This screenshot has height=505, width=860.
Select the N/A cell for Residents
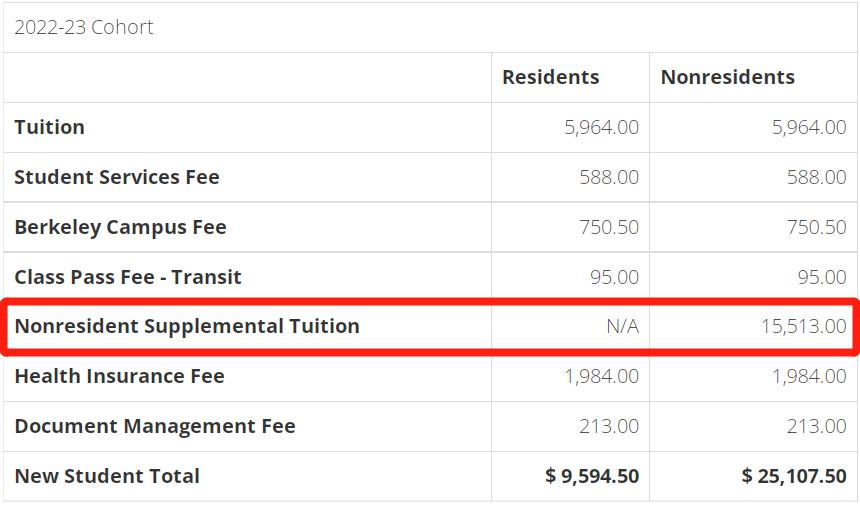tap(622, 326)
